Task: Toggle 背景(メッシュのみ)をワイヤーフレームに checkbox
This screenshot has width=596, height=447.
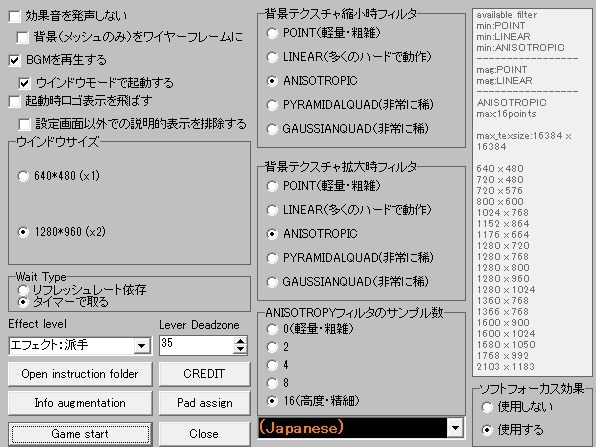Action: 23,37
